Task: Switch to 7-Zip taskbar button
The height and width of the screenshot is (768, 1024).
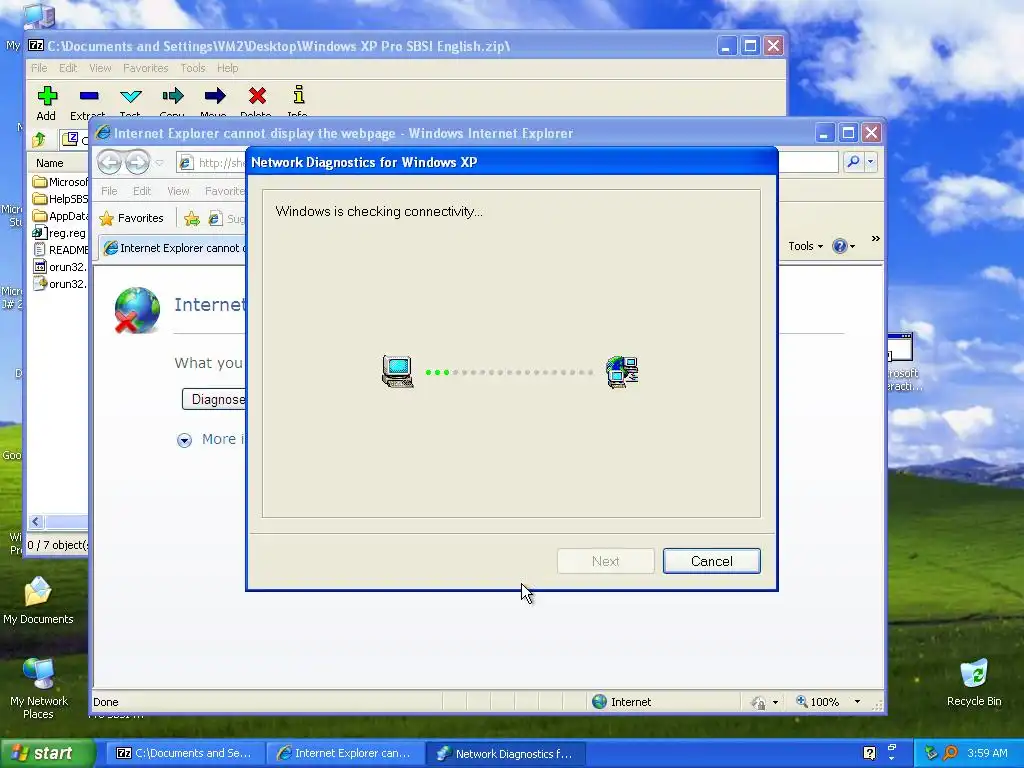Action: pyautogui.click(x=184, y=754)
